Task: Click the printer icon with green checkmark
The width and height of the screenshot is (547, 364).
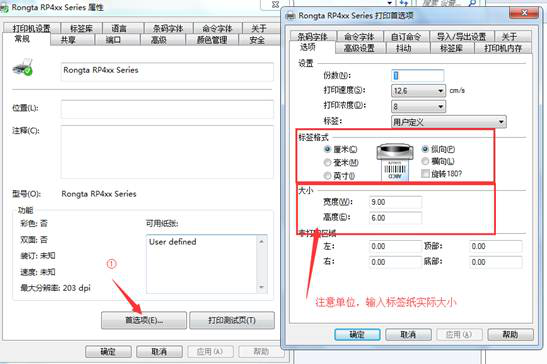Action: (x=23, y=68)
